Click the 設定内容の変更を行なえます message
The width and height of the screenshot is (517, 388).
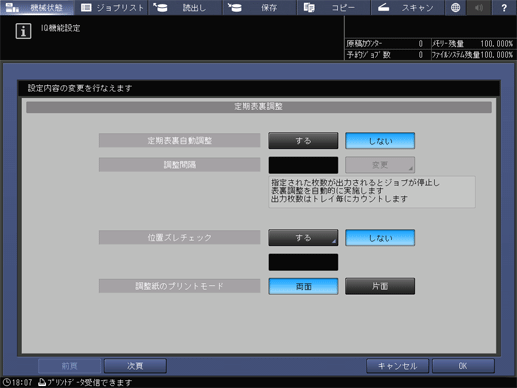coord(80,88)
